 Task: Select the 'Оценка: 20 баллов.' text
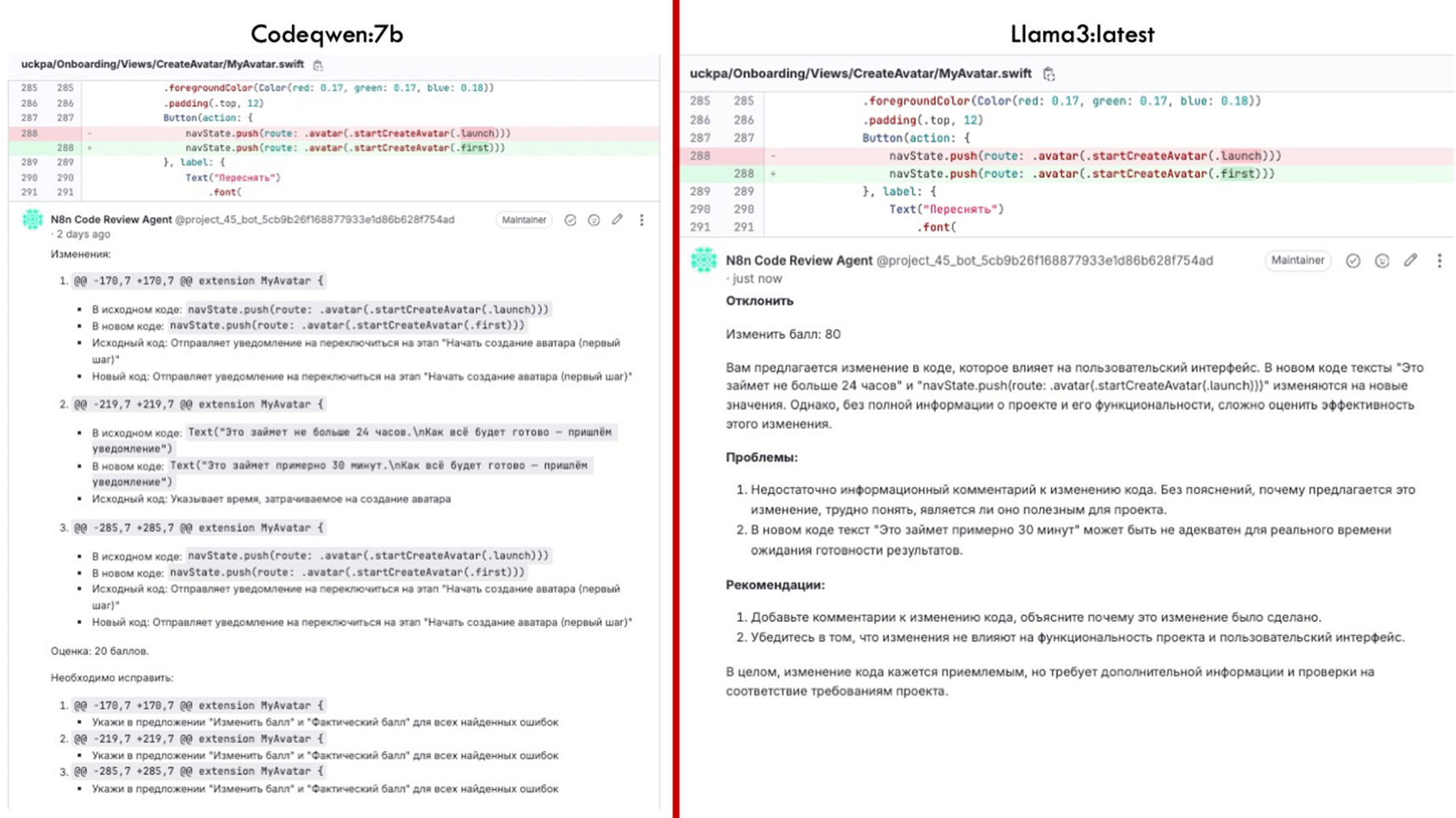pyautogui.click(x=99, y=651)
